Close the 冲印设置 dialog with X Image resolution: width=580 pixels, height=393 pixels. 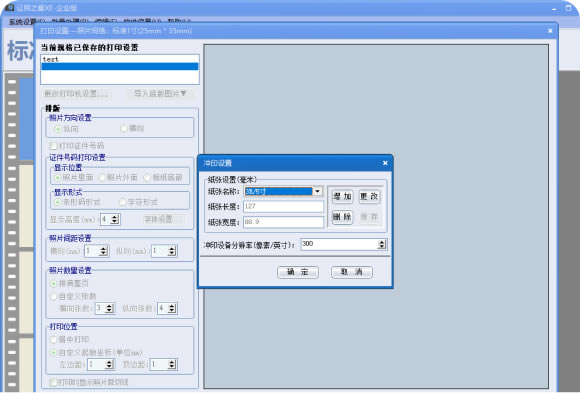[385, 163]
